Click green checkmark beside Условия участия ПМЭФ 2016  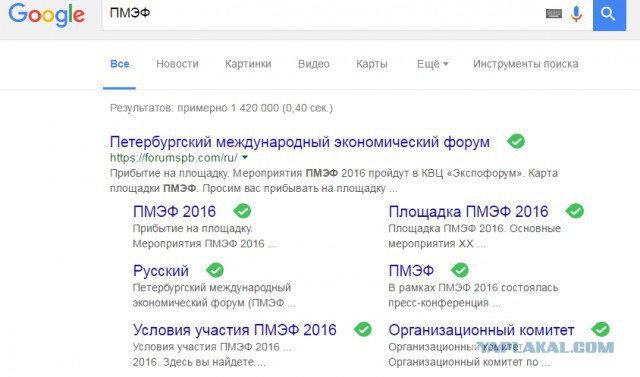point(362,329)
